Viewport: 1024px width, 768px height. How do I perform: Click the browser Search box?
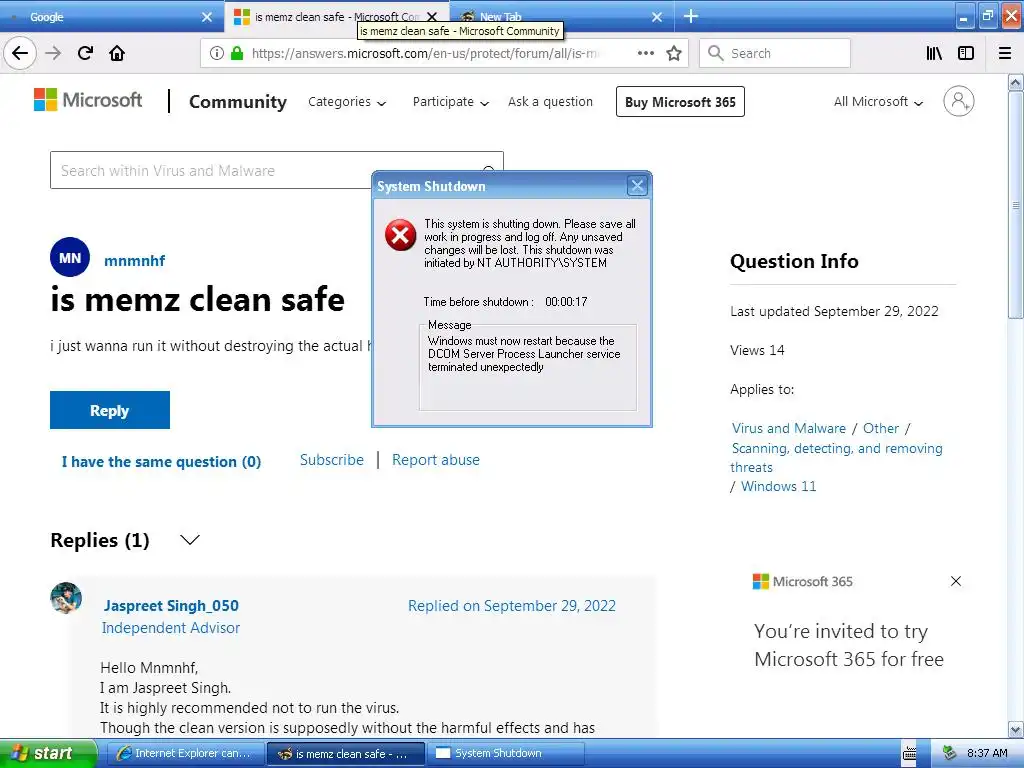point(775,53)
